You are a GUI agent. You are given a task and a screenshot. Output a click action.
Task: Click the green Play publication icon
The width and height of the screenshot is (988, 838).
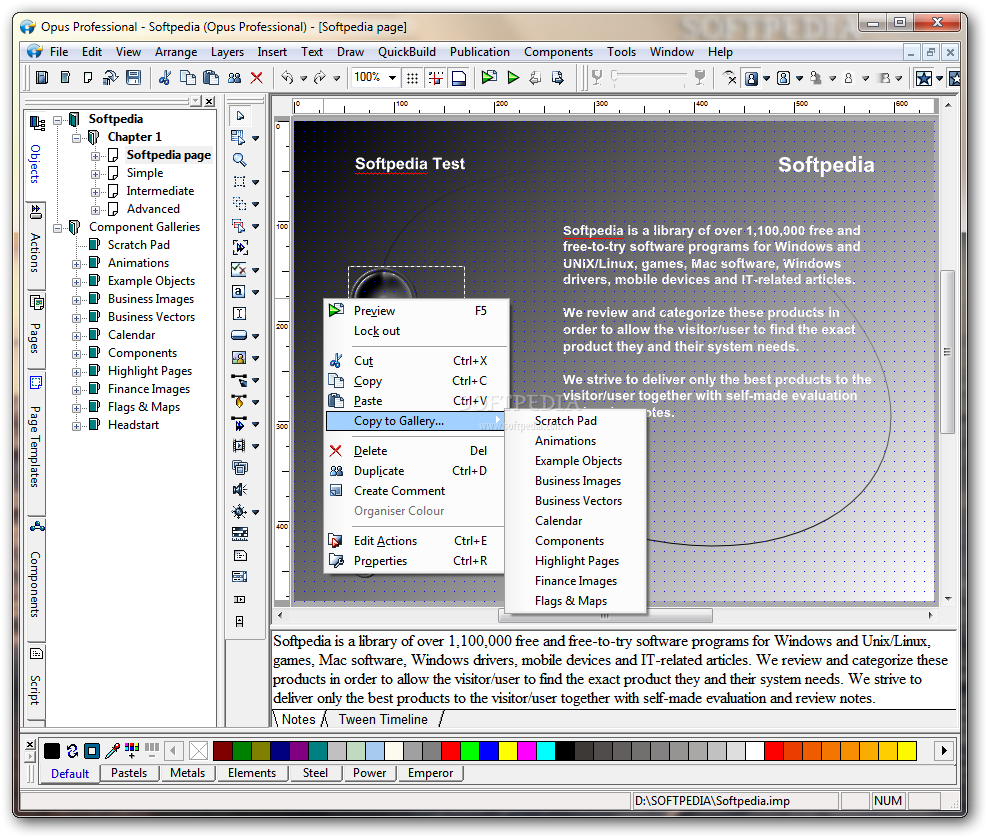point(513,77)
